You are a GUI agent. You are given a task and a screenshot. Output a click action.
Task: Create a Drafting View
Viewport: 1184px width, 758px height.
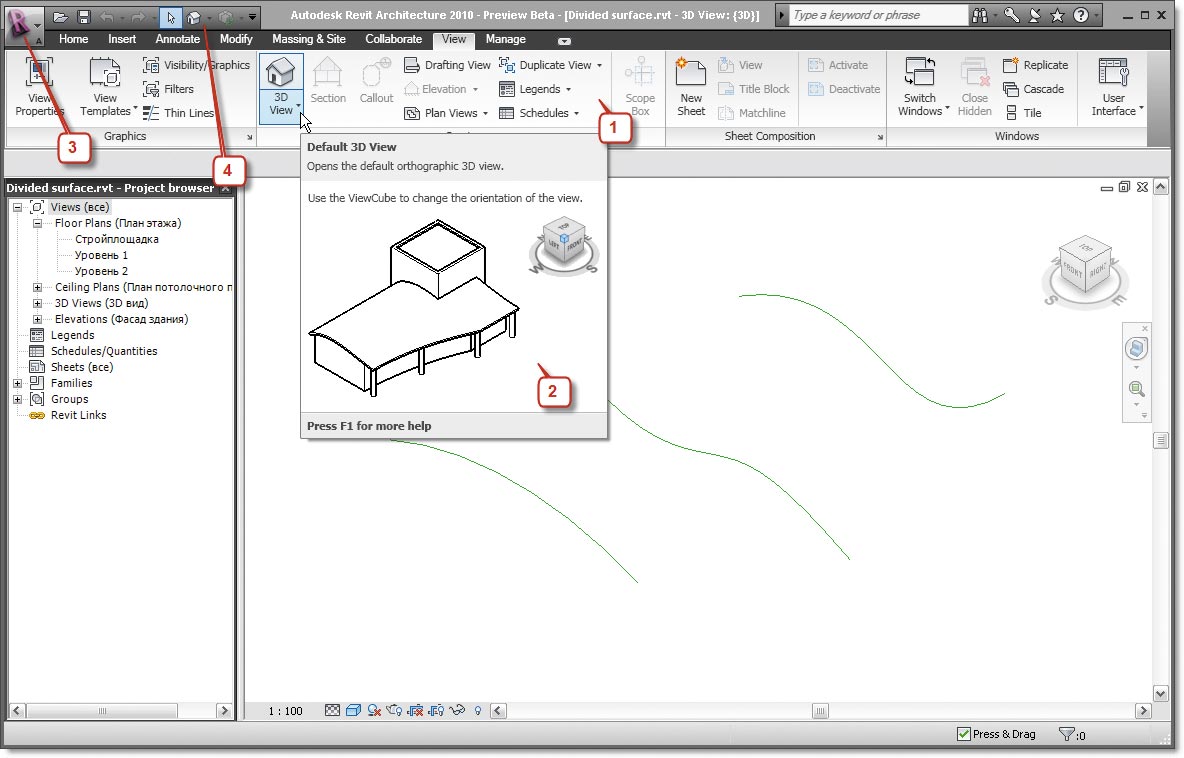447,65
